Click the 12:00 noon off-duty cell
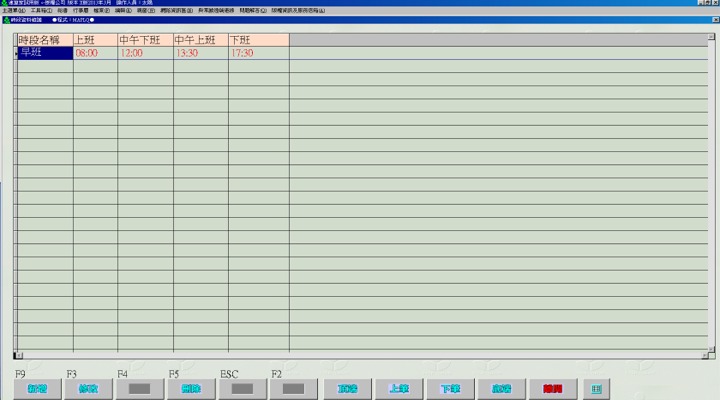Viewport: 720px width, 400px height. point(145,53)
